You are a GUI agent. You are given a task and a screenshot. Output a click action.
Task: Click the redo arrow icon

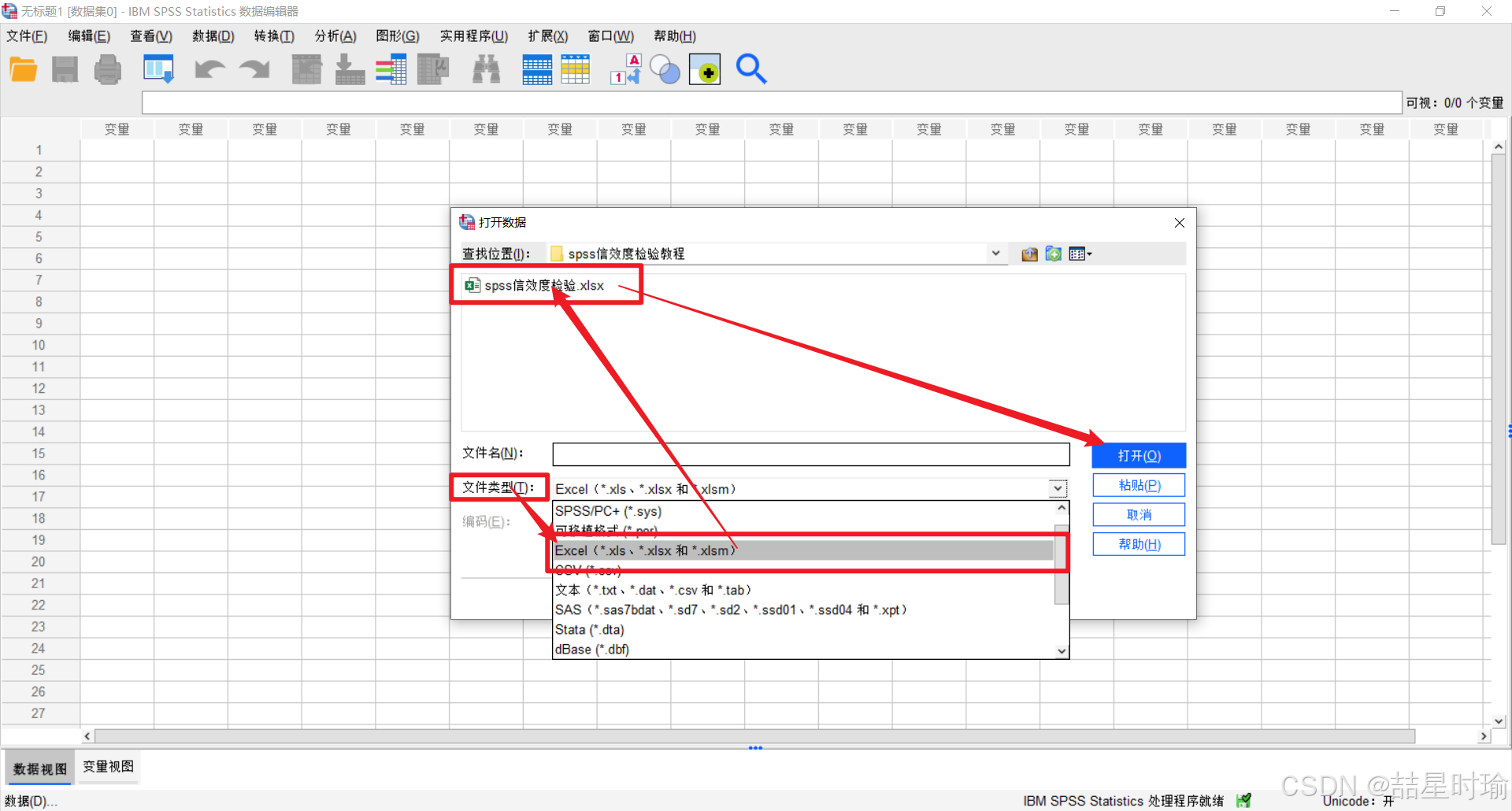254,70
